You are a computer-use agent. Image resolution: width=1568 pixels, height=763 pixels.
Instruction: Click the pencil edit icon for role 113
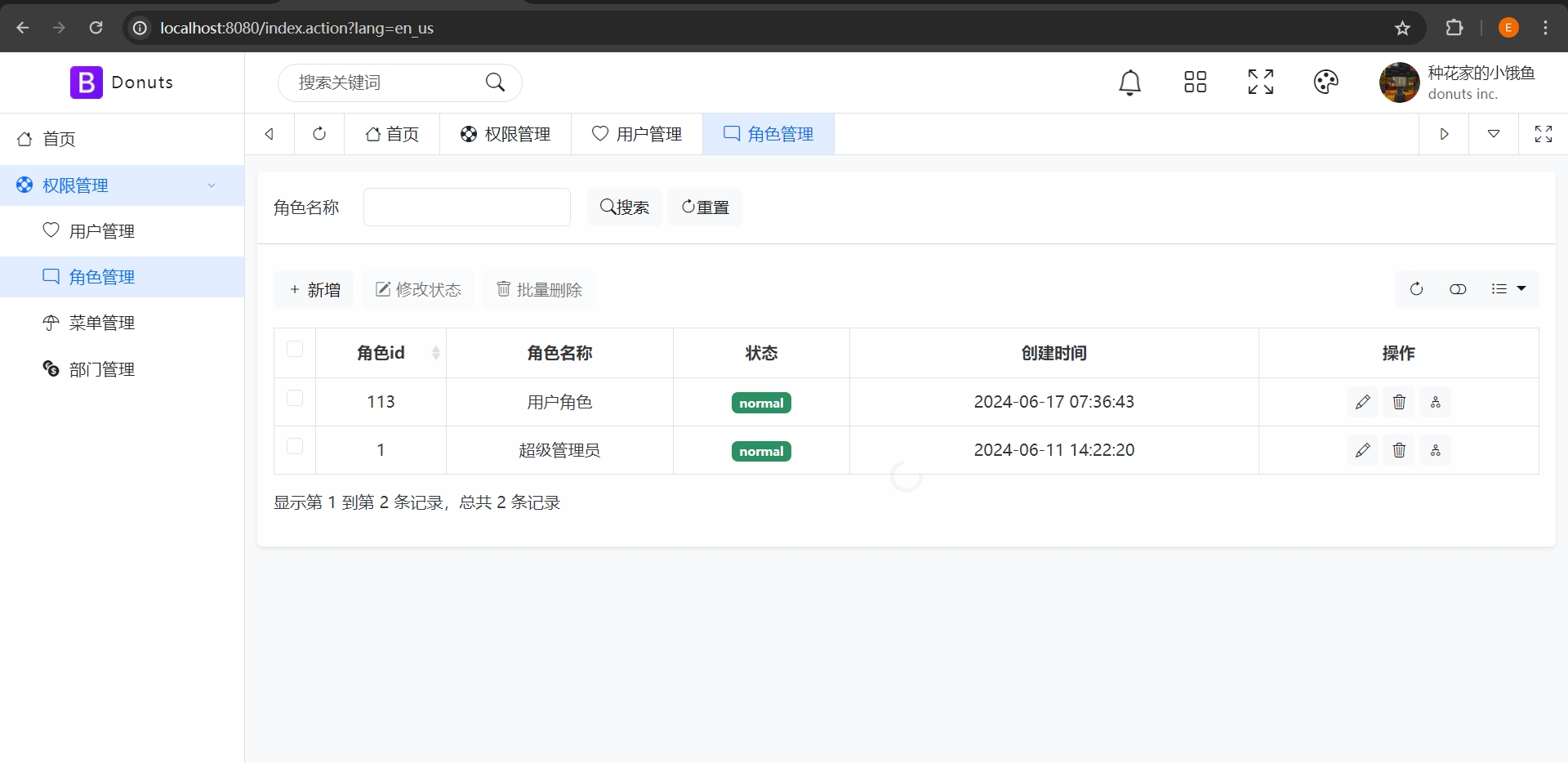(1362, 402)
